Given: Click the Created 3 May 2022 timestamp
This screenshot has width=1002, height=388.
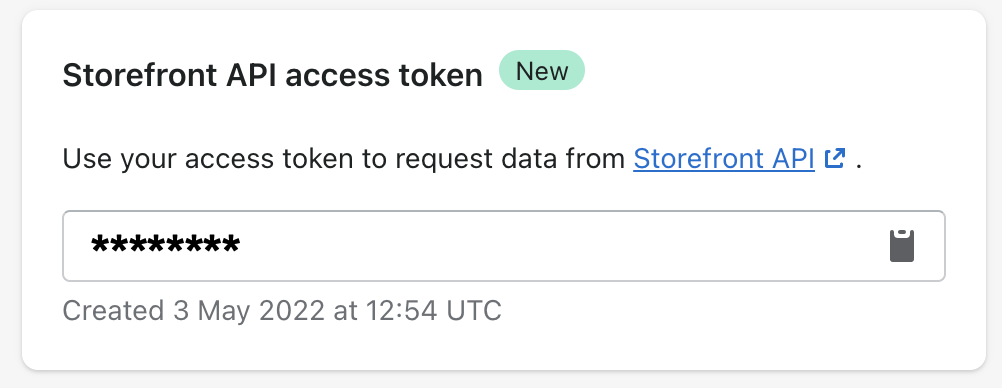Looking at the screenshot, I should (x=282, y=311).
